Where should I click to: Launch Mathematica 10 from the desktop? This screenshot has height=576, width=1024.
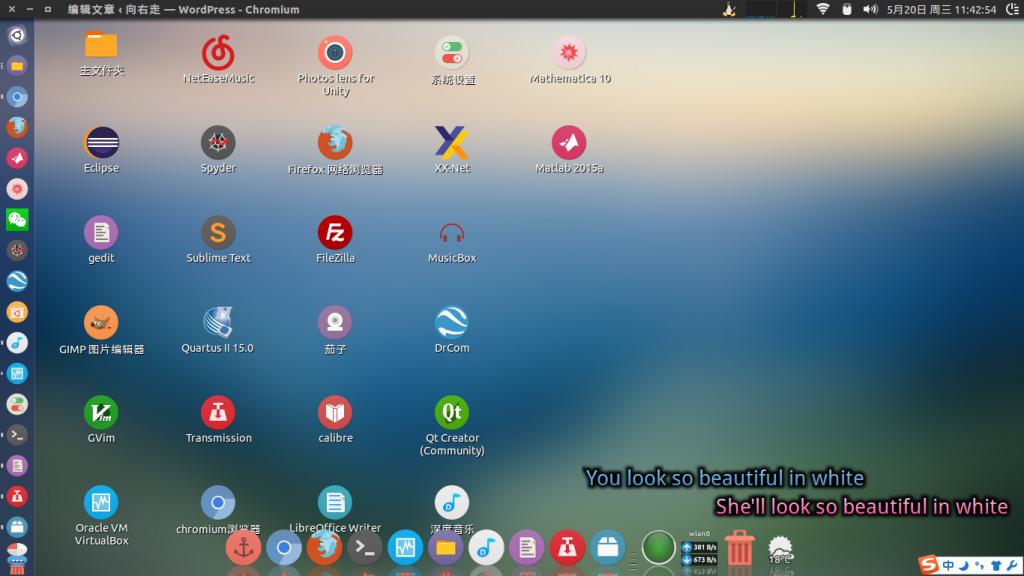pos(569,53)
